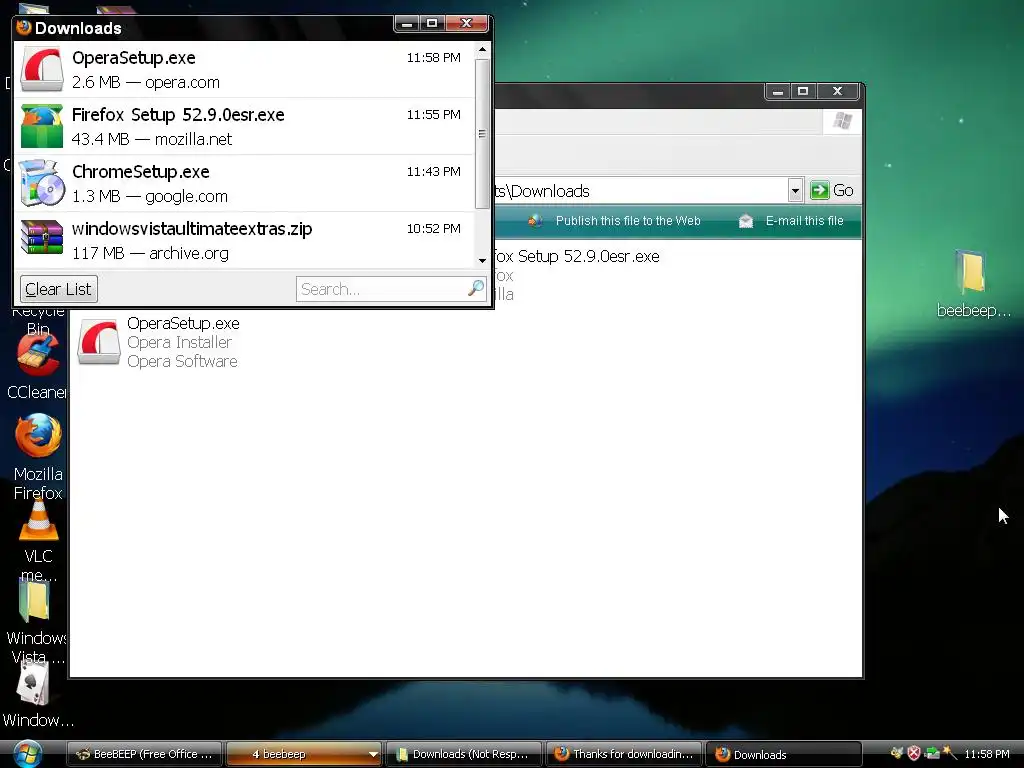The image size is (1024, 768).
Task: Select ChromeSetup.exe download entry name
Action: coord(140,172)
